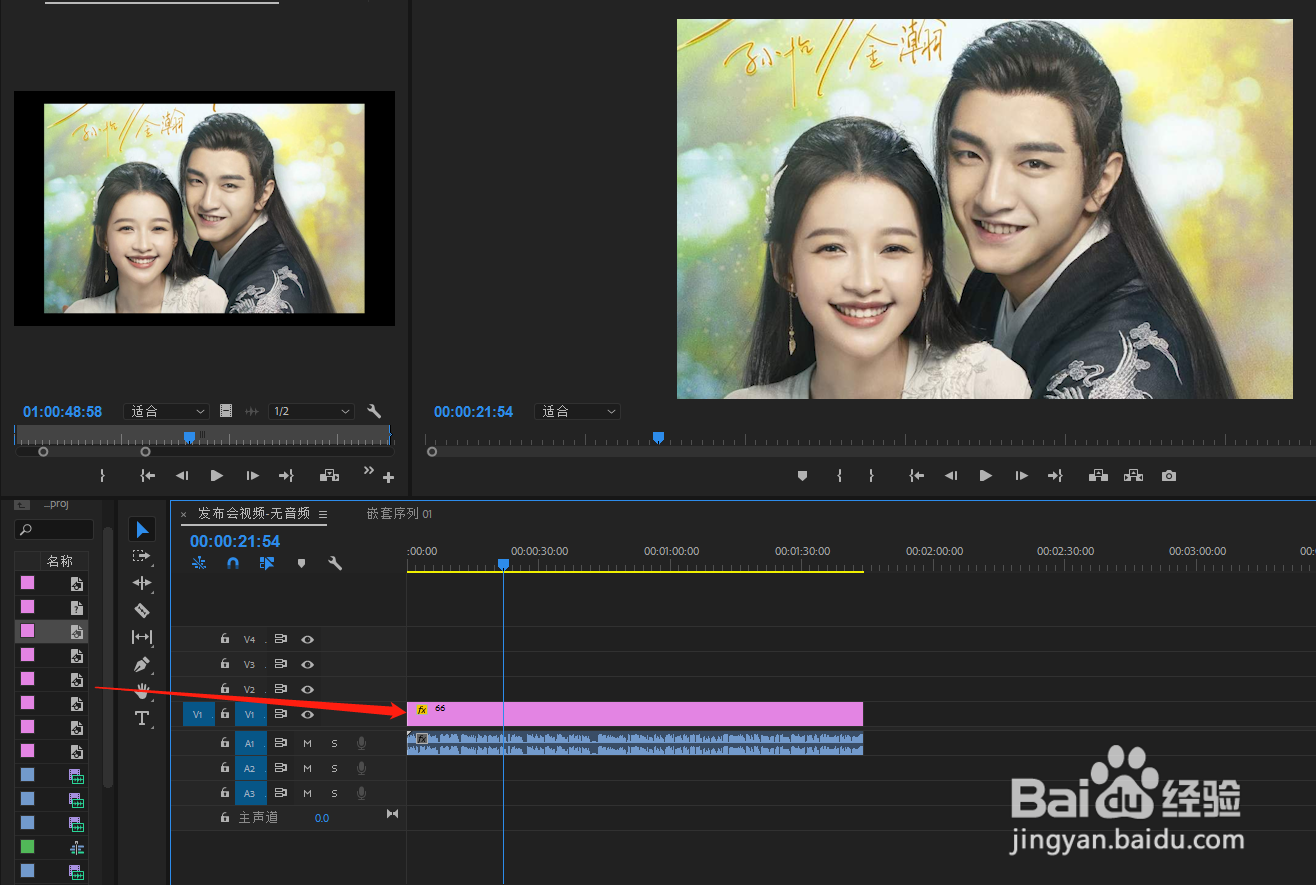This screenshot has width=1316, height=885.
Task: Mark In point in the program monitor
Action: (x=839, y=476)
